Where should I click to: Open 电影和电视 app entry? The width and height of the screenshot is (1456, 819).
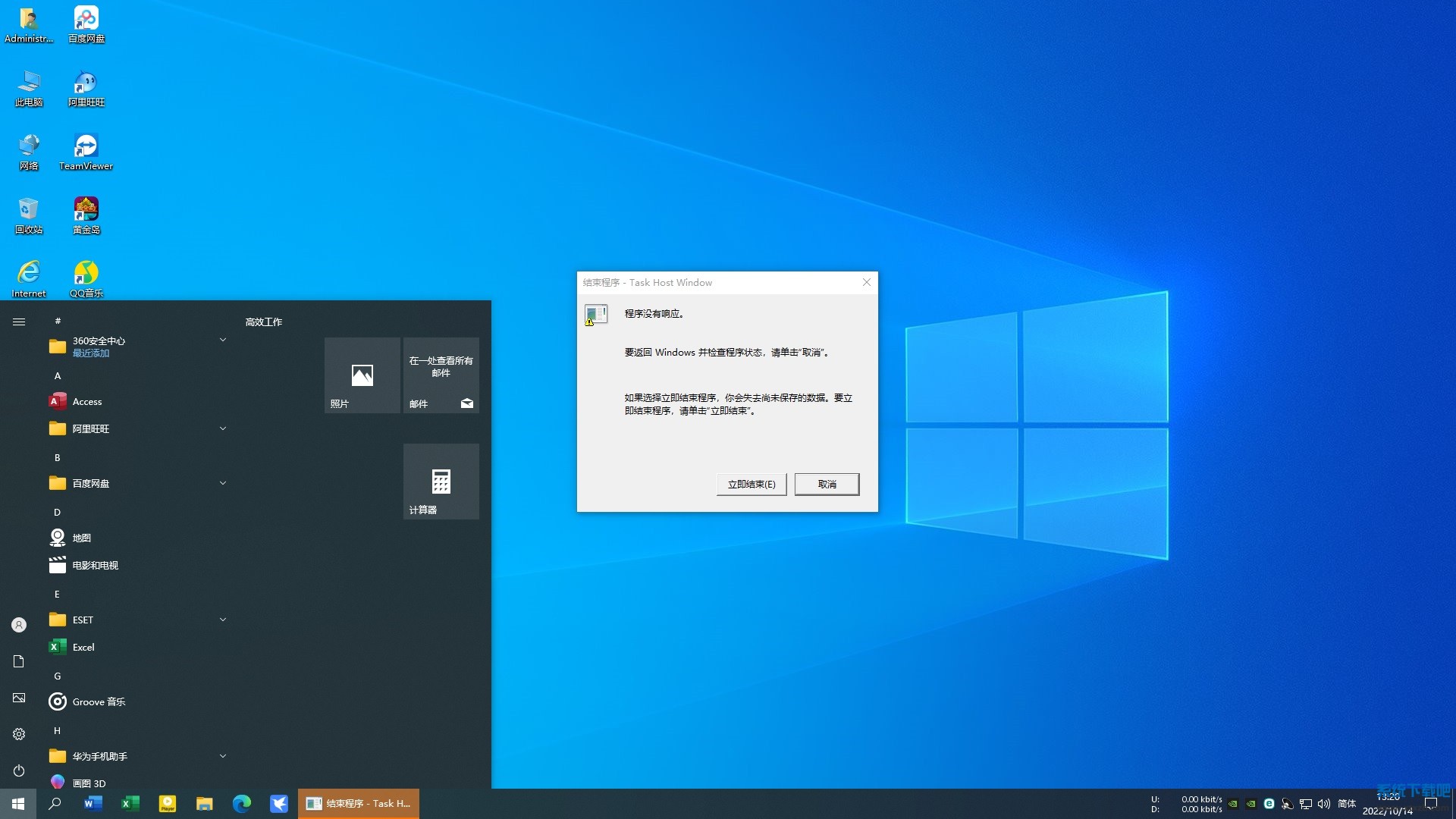tap(95, 565)
